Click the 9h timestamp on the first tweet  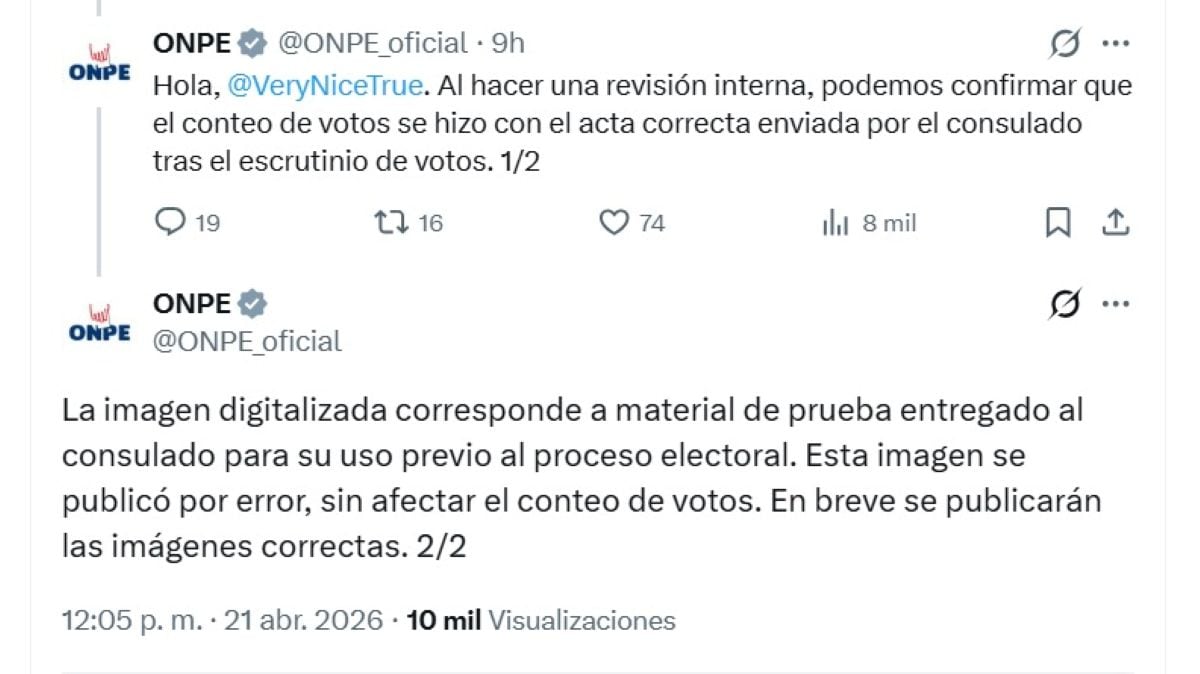[x=507, y=43]
